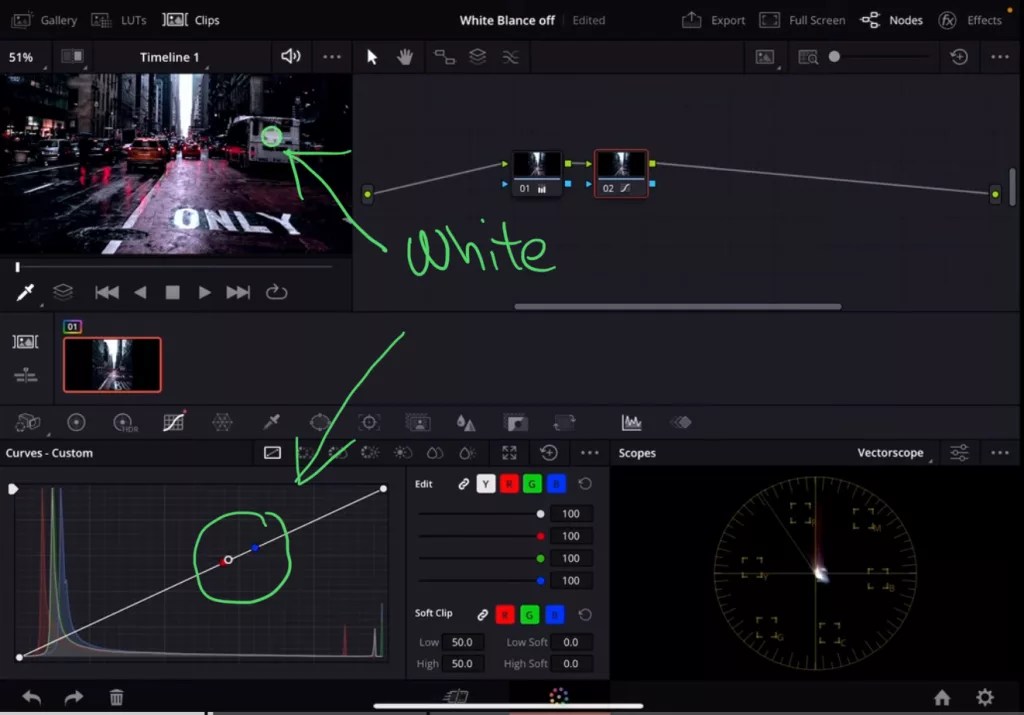Viewport: 1024px width, 715px height.
Task: Select the Qualifier eyedropper tool
Action: [x=270, y=422]
